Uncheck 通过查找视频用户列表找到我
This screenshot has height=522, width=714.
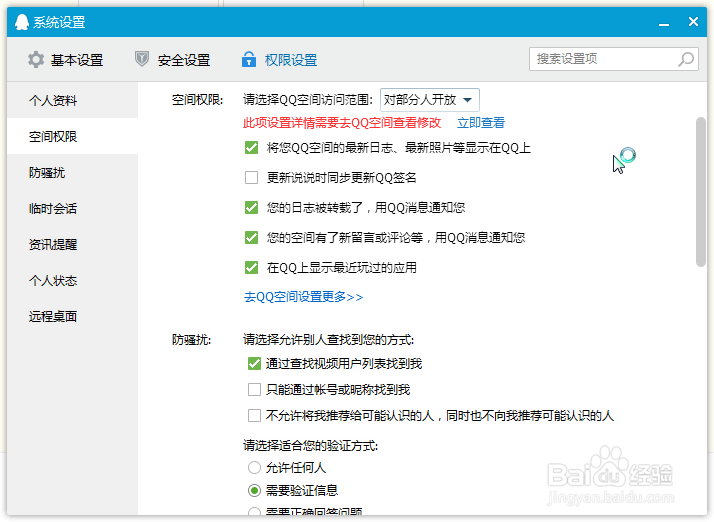(254, 363)
